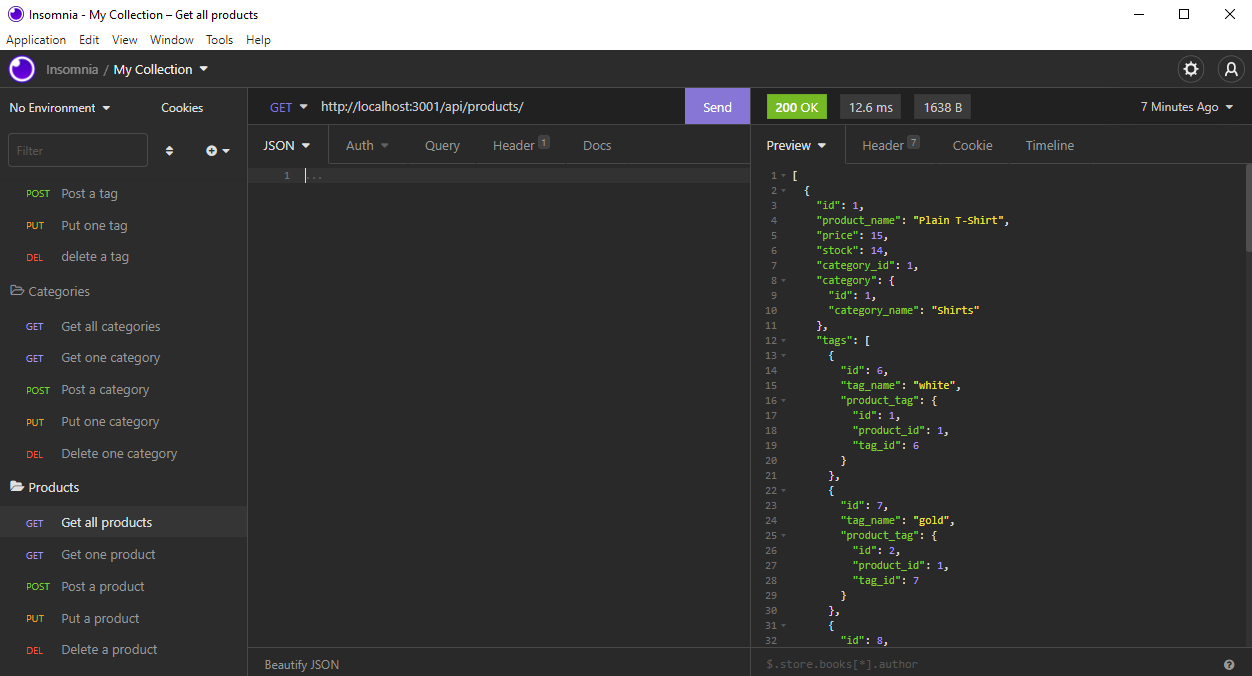Click the JSON query help icon bottom right
Viewport: 1252px width, 676px height.
(1229, 664)
